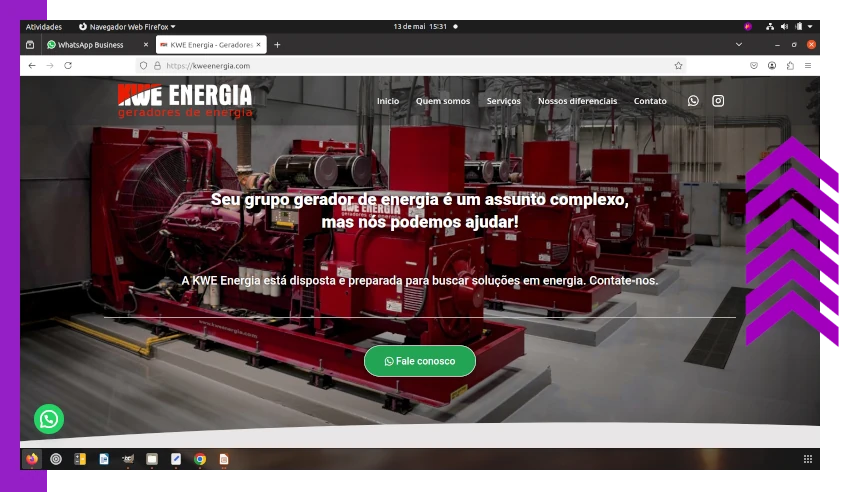Launch Google Chrome from the dock
This screenshot has width=841, height=492.
[200, 459]
